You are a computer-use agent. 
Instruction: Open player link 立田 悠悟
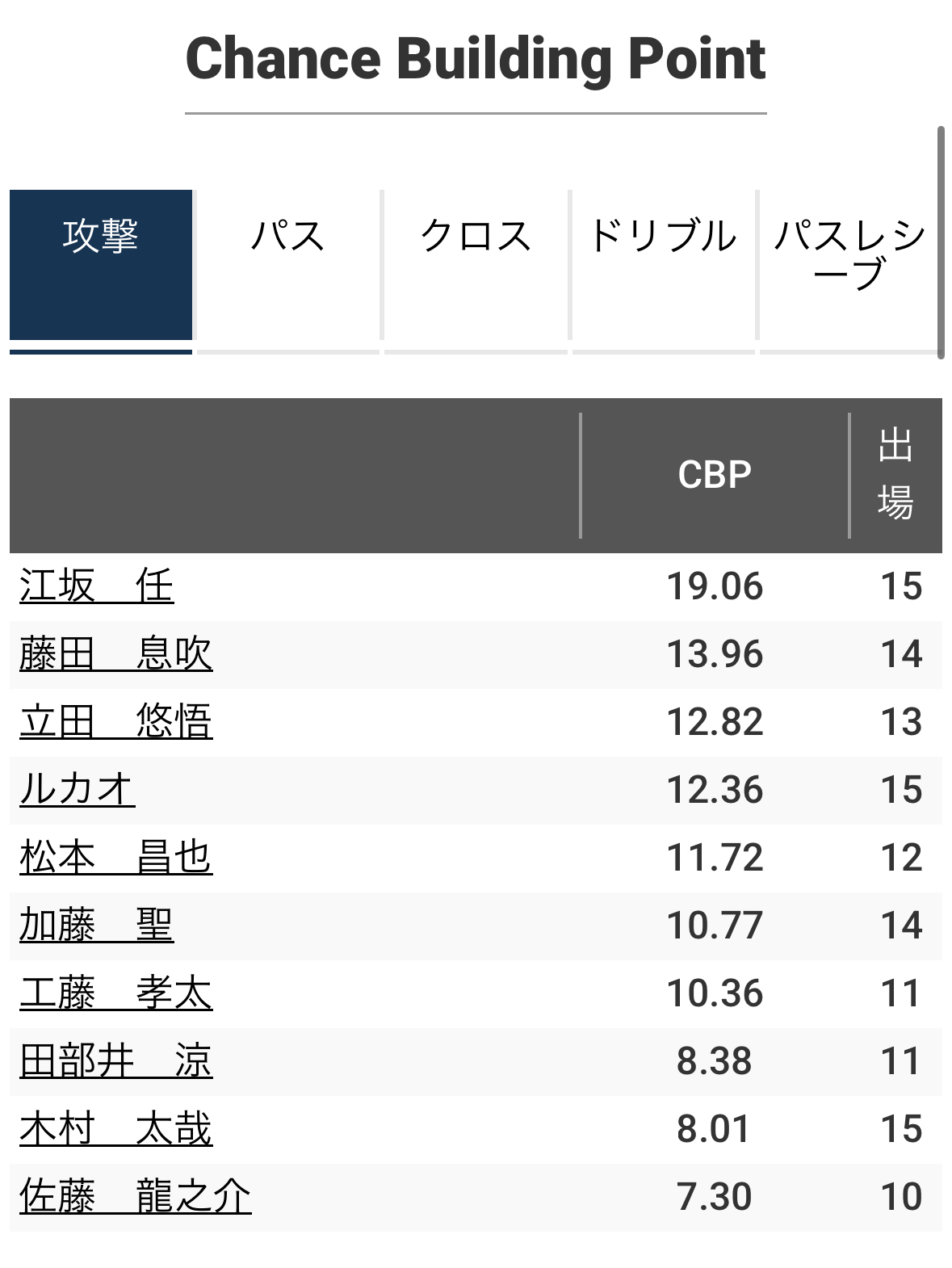coord(116,721)
